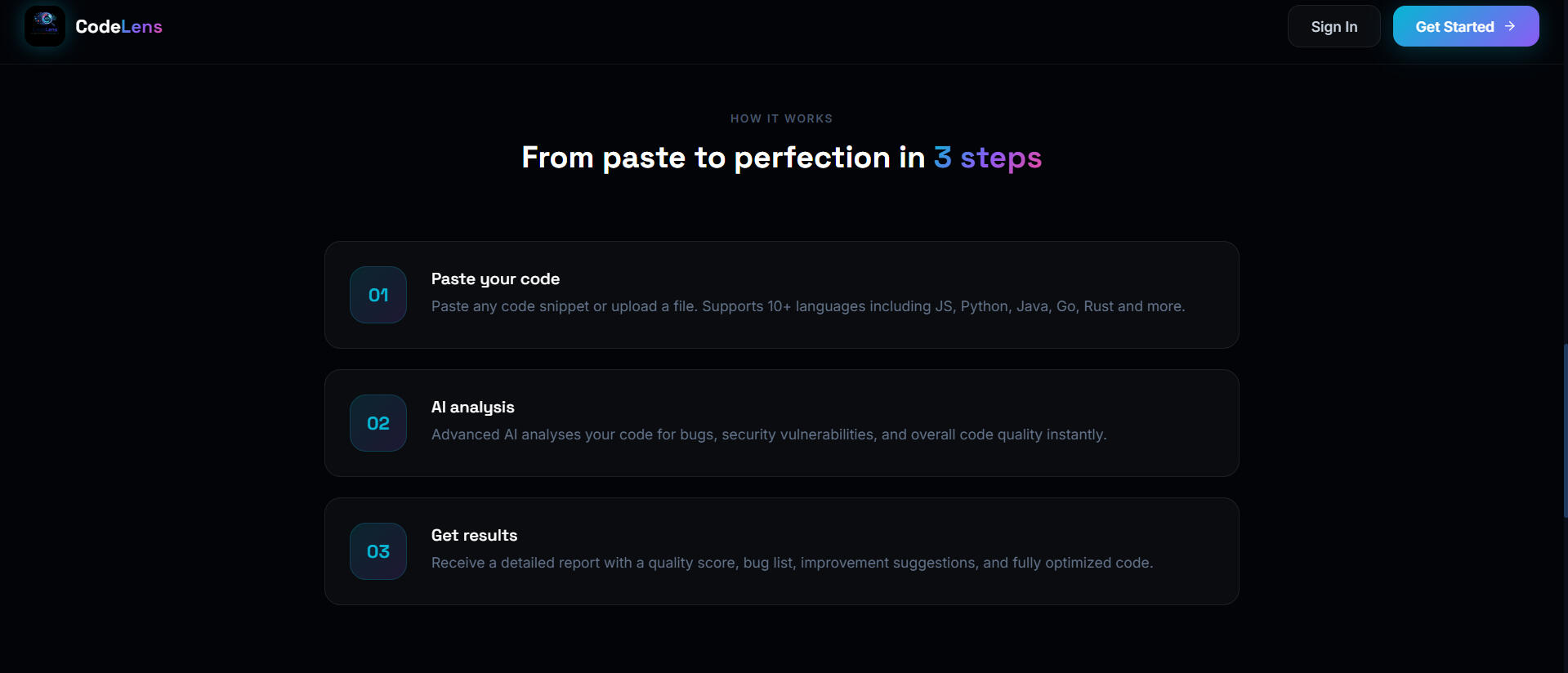Click the arrow icon in Get Started

(x=1509, y=26)
